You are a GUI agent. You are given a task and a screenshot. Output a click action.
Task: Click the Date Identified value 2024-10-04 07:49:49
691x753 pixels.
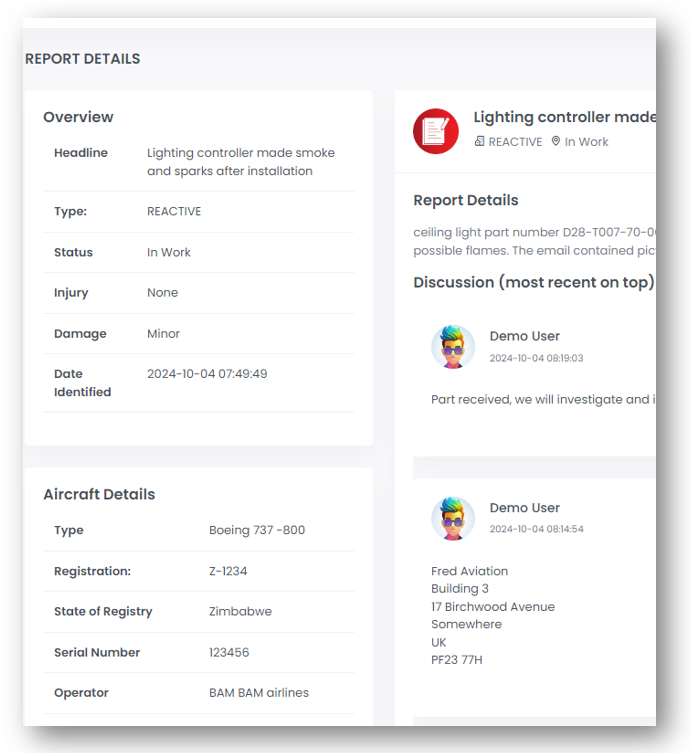[207, 374]
